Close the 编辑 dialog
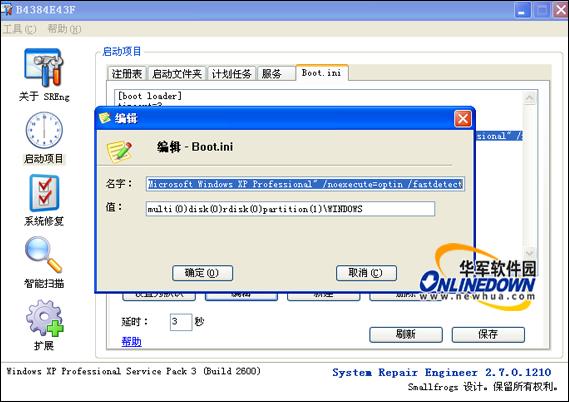Image resolution: width=569 pixels, height=402 pixels. (x=463, y=118)
